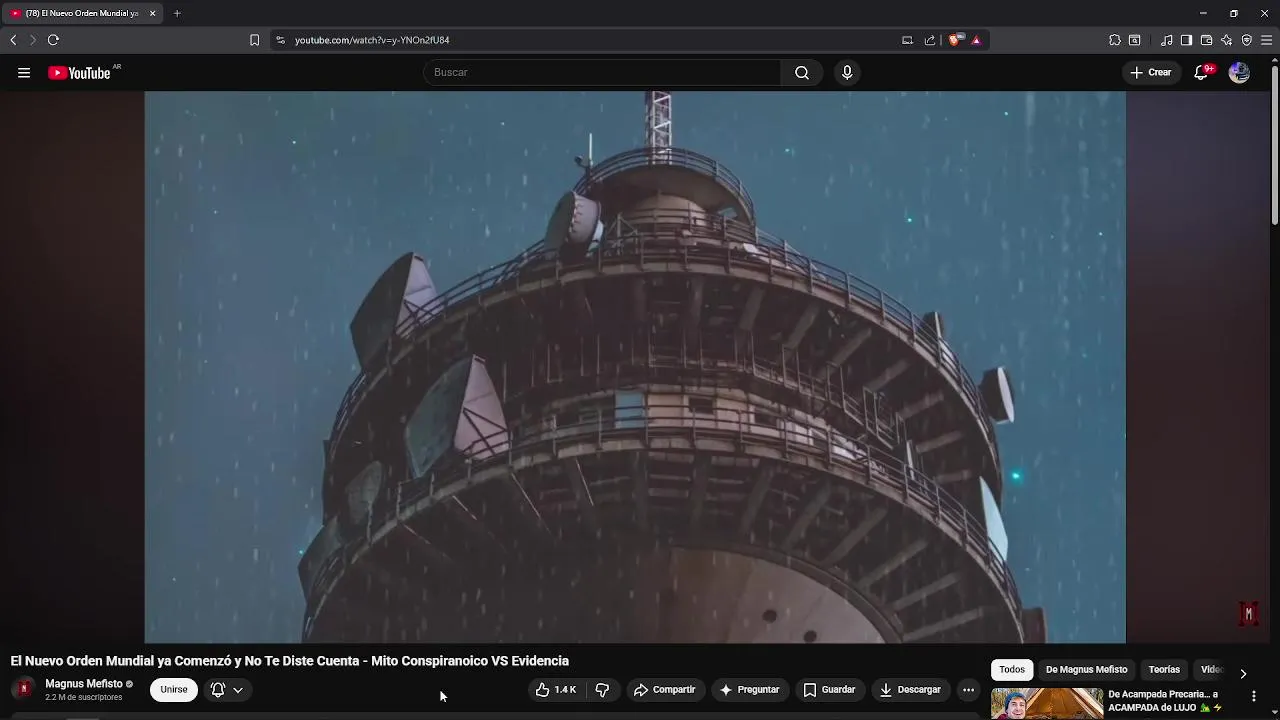Bookmark this page icon in address bar
Viewport: 1280px width, 720px height.
click(254, 40)
